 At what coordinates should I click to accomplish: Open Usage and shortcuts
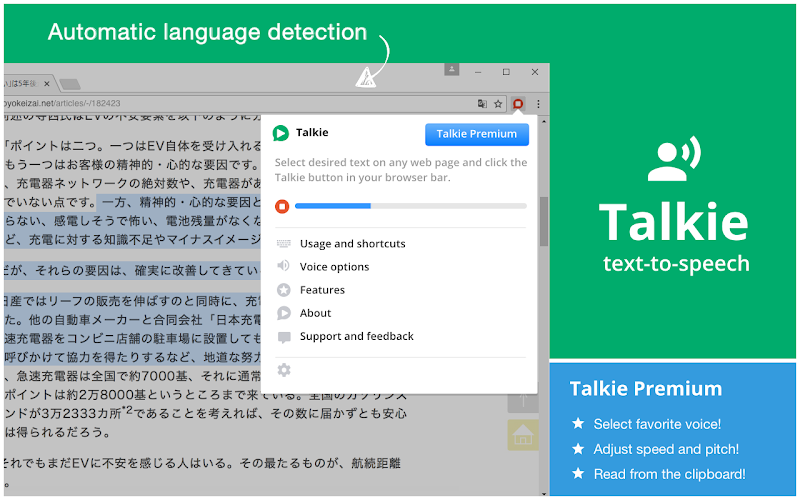point(353,243)
